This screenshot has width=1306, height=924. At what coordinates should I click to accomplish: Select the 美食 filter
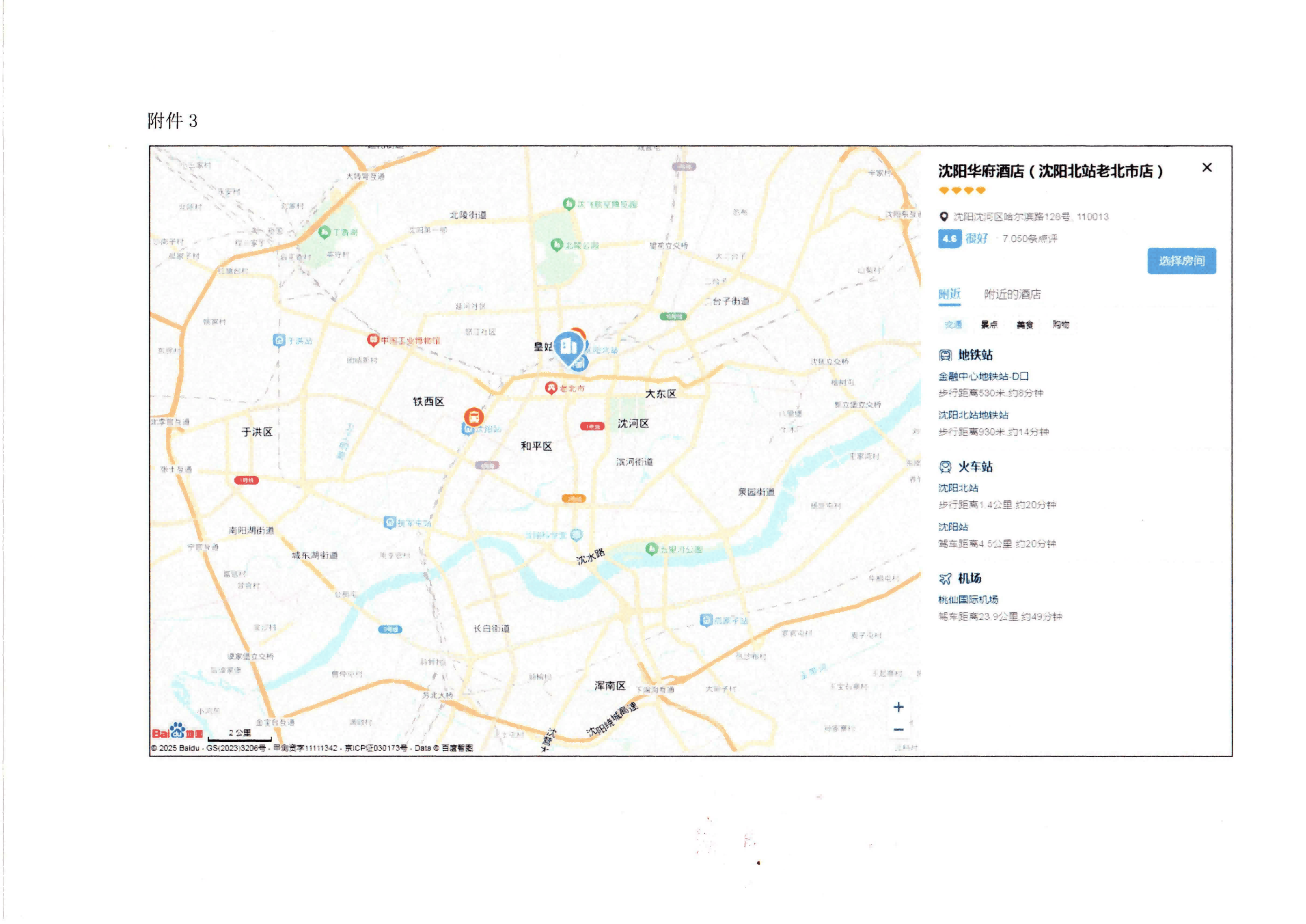pyautogui.click(x=1025, y=325)
